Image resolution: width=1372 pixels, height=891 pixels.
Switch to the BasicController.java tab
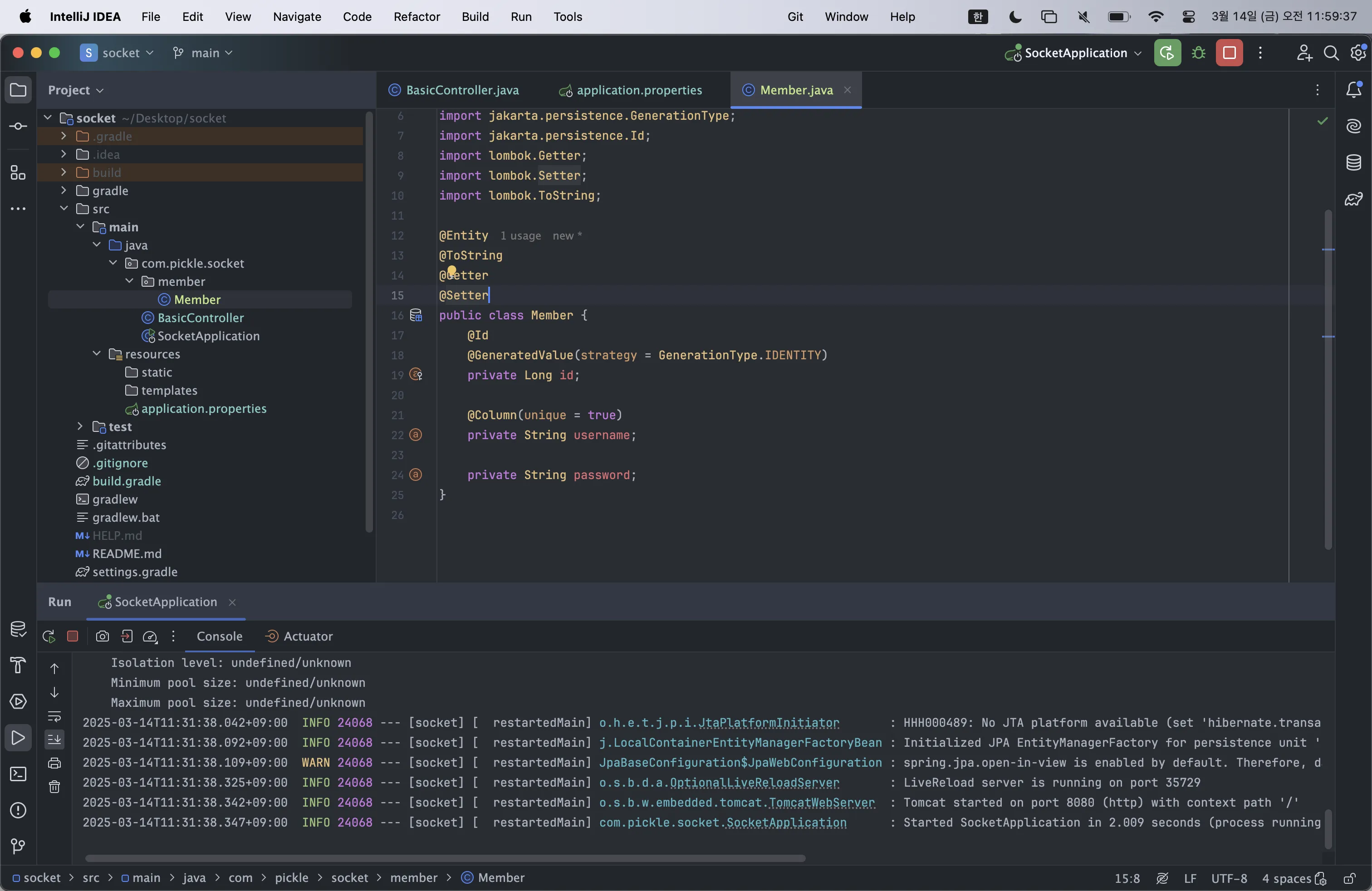tap(462, 90)
